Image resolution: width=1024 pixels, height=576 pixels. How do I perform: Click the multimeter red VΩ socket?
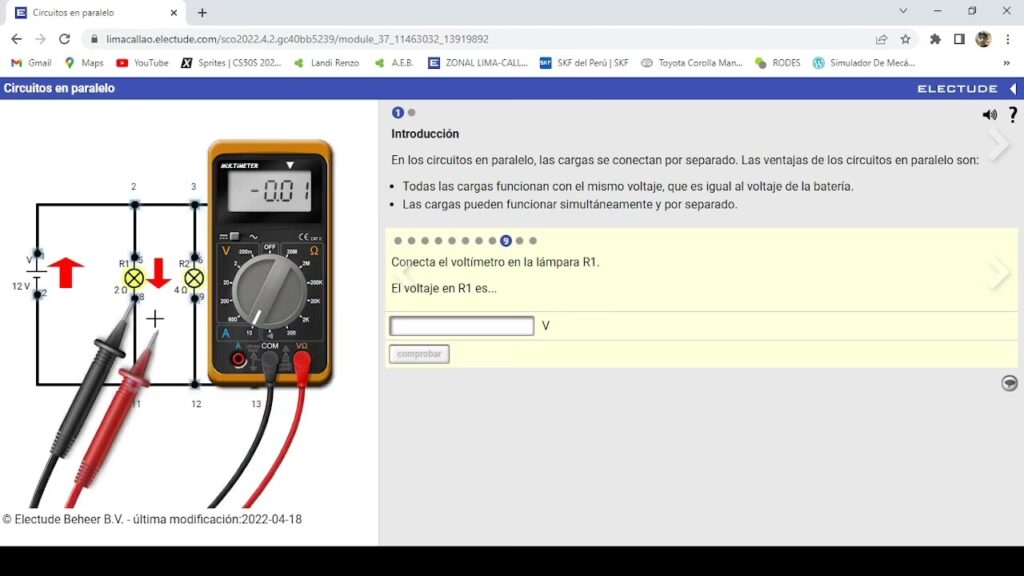(301, 357)
